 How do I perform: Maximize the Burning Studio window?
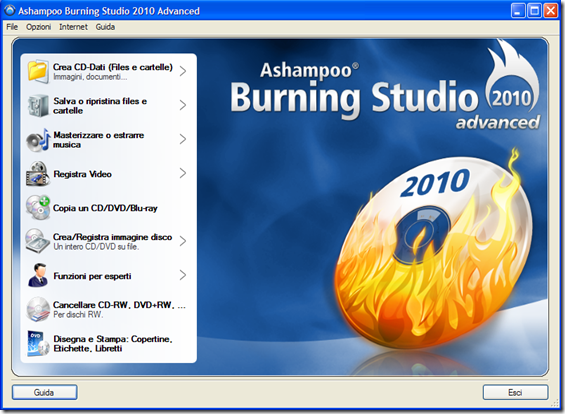tap(534, 11)
